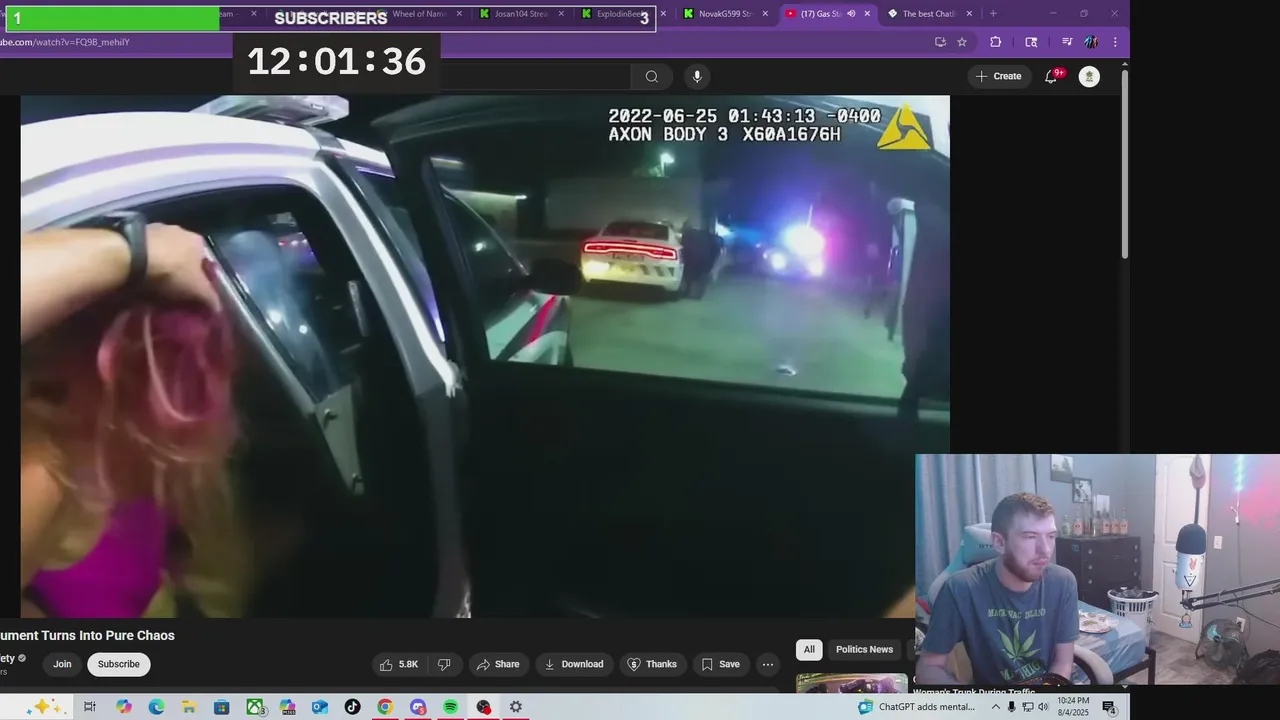Open Copilot from the taskbar

coord(124,707)
